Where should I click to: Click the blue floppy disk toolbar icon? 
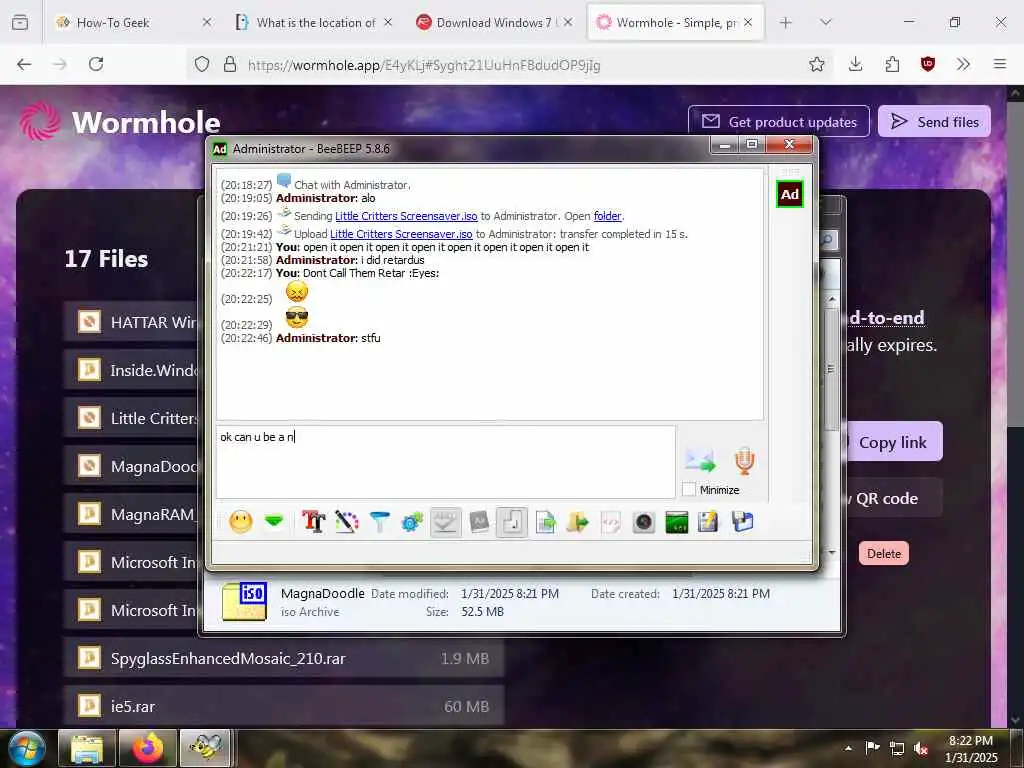click(x=743, y=522)
